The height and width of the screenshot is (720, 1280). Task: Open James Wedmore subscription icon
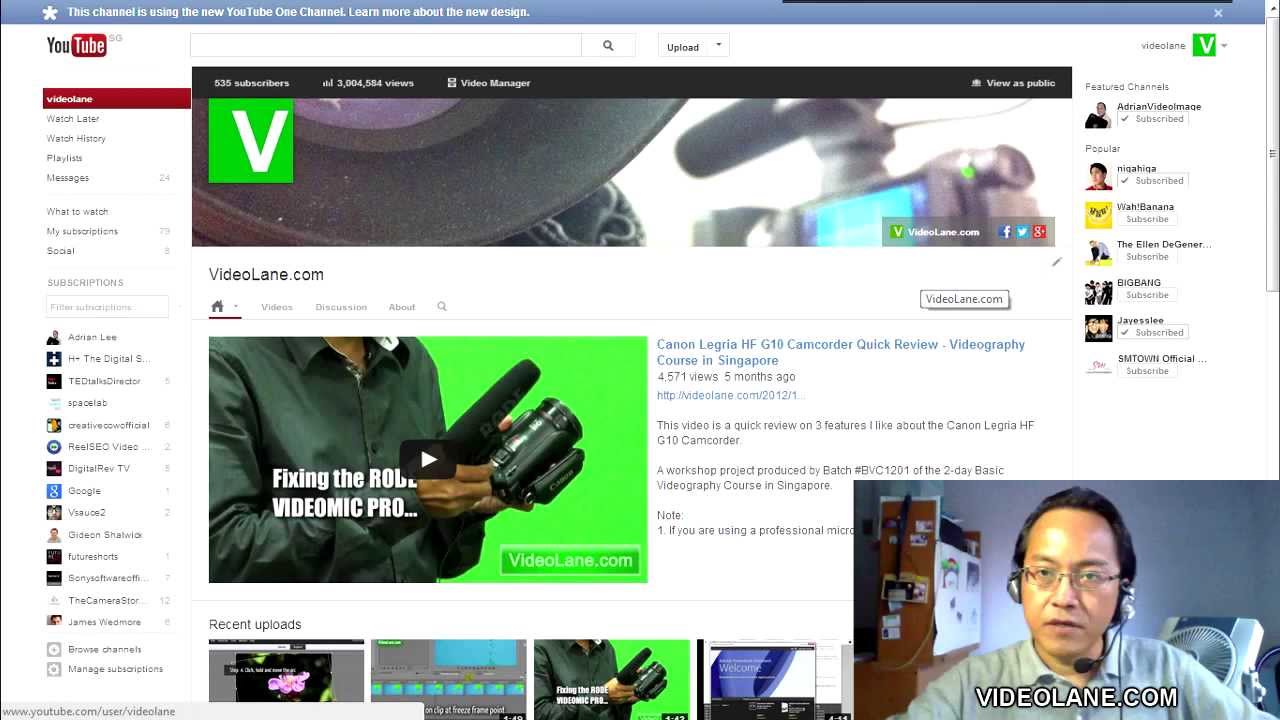54,622
